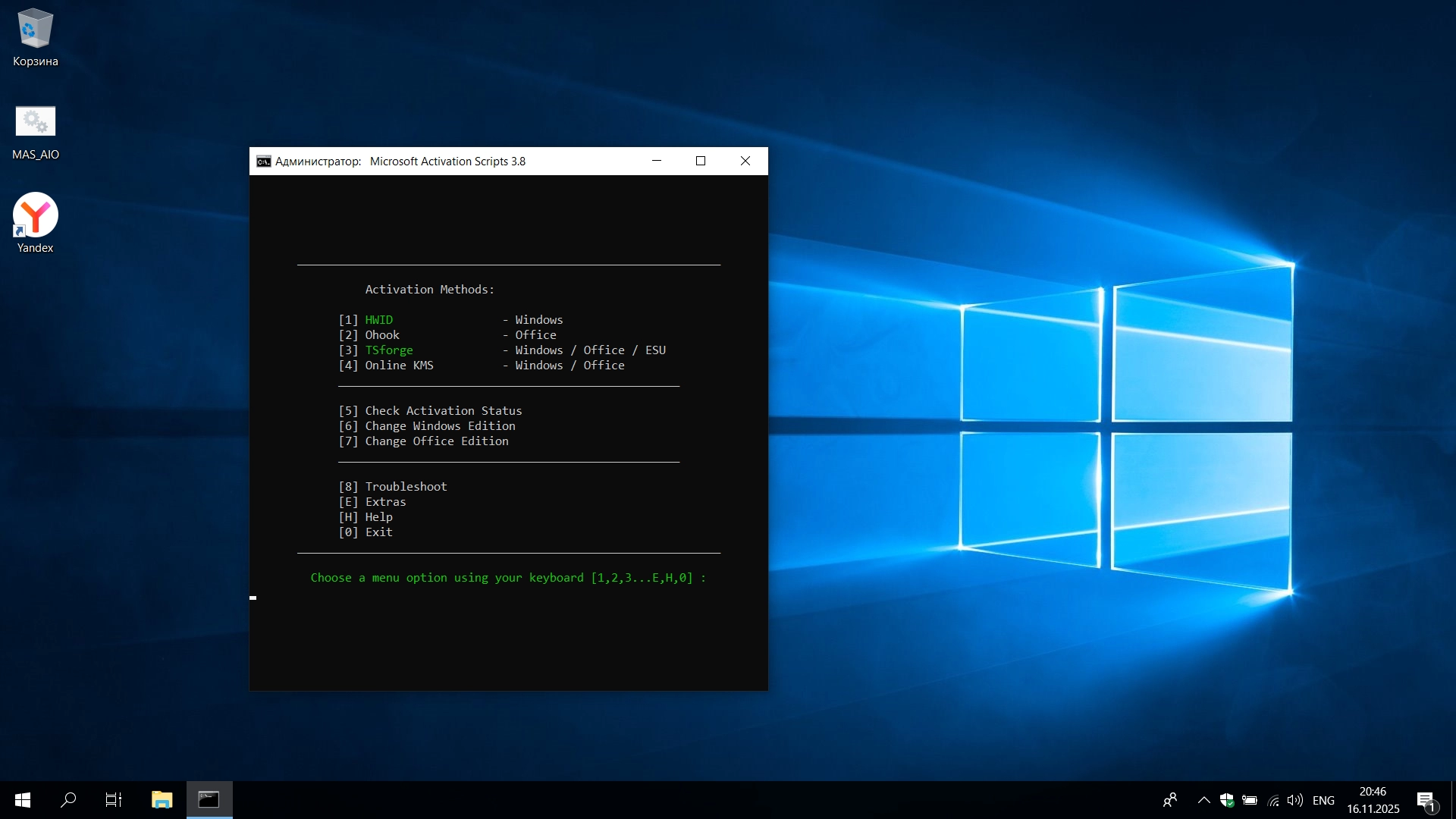Click the battery icon in the tray
The width and height of the screenshot is (1456, 819).
coord(1248,800)
